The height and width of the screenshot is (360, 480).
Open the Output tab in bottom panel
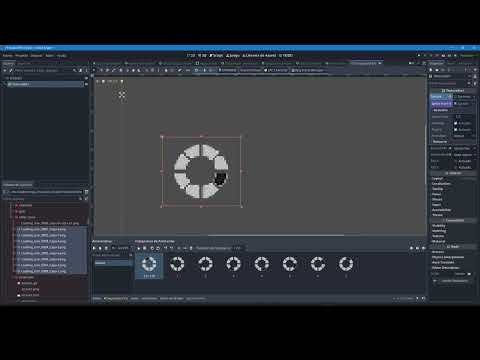97,299
